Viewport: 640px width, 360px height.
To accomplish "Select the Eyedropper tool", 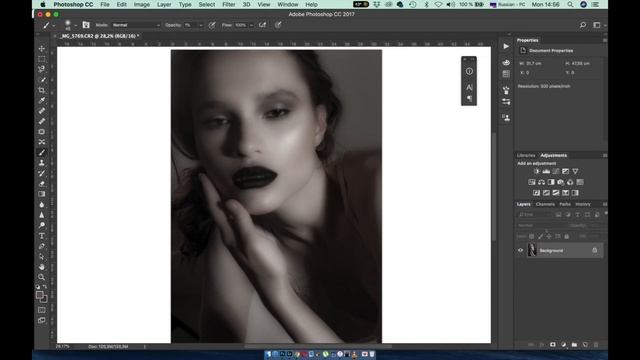I will coord(42,100).
